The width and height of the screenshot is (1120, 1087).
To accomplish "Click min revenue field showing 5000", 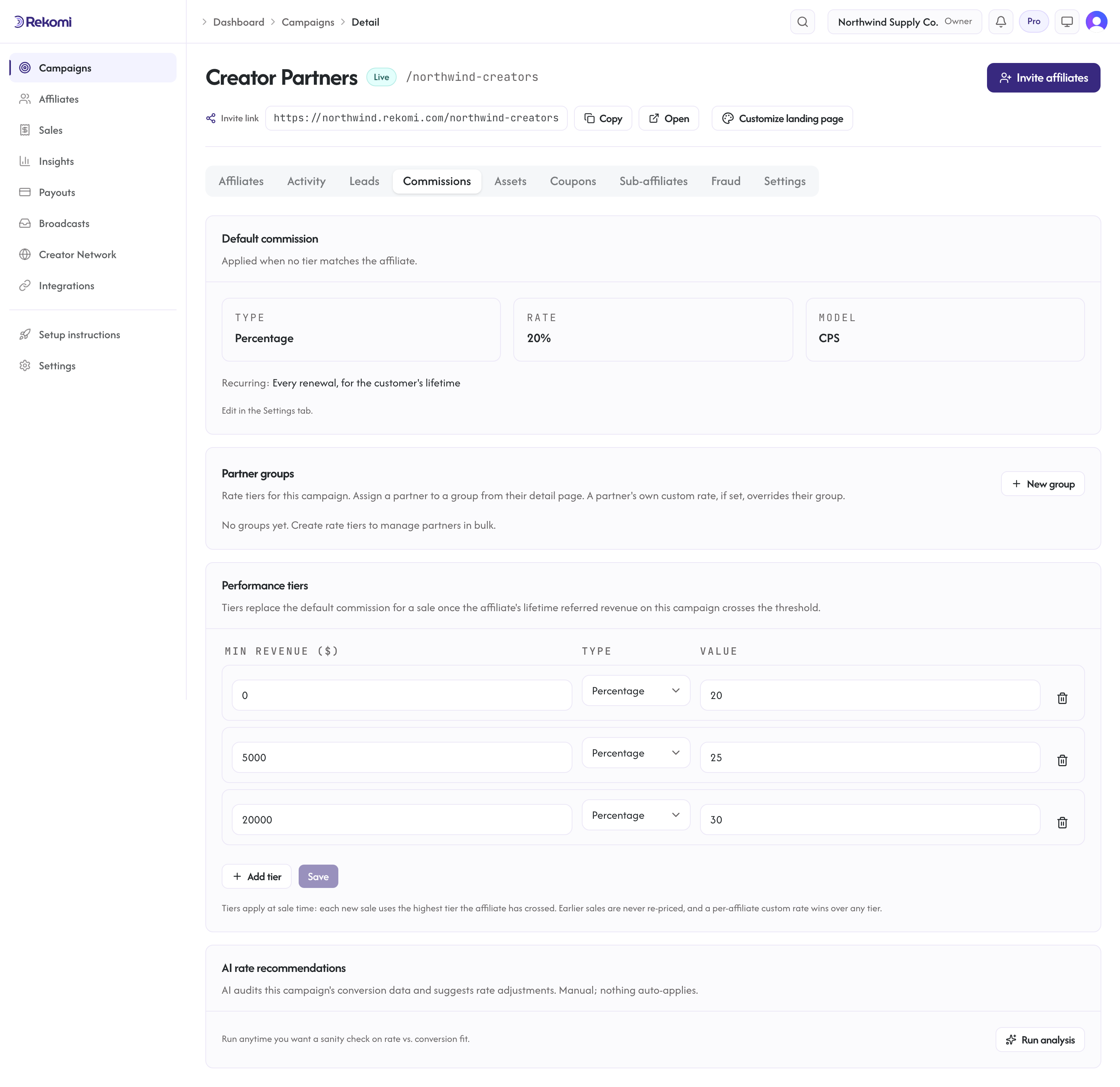I will tap(402, 757).
